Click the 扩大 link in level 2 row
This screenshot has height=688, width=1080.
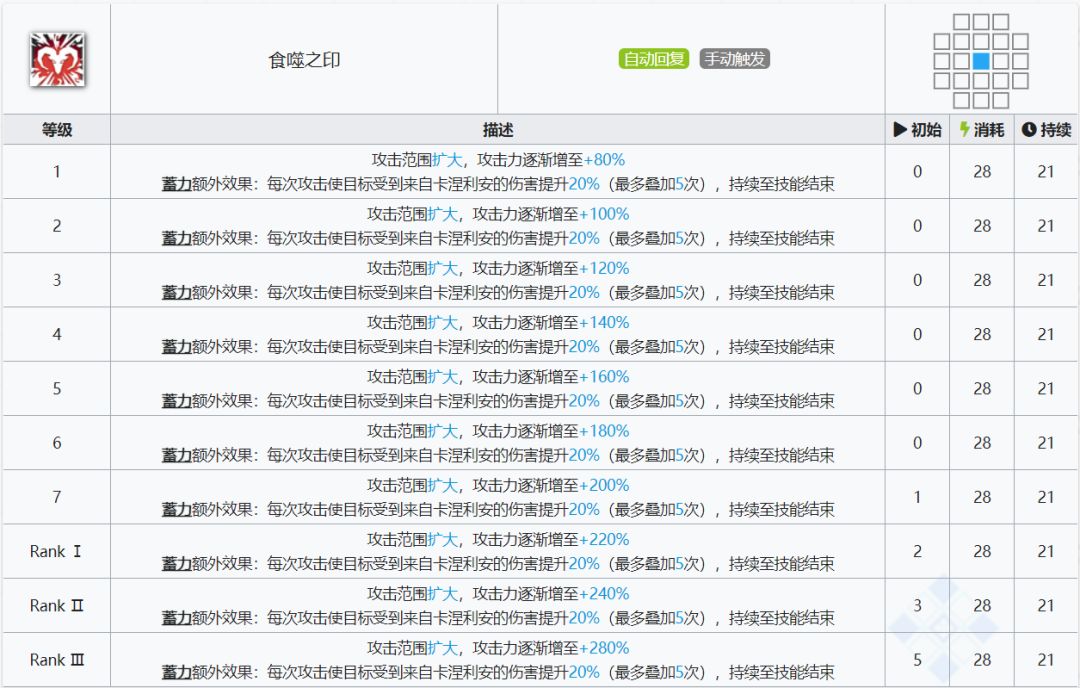pyautogui.click(x=441, y=214)
